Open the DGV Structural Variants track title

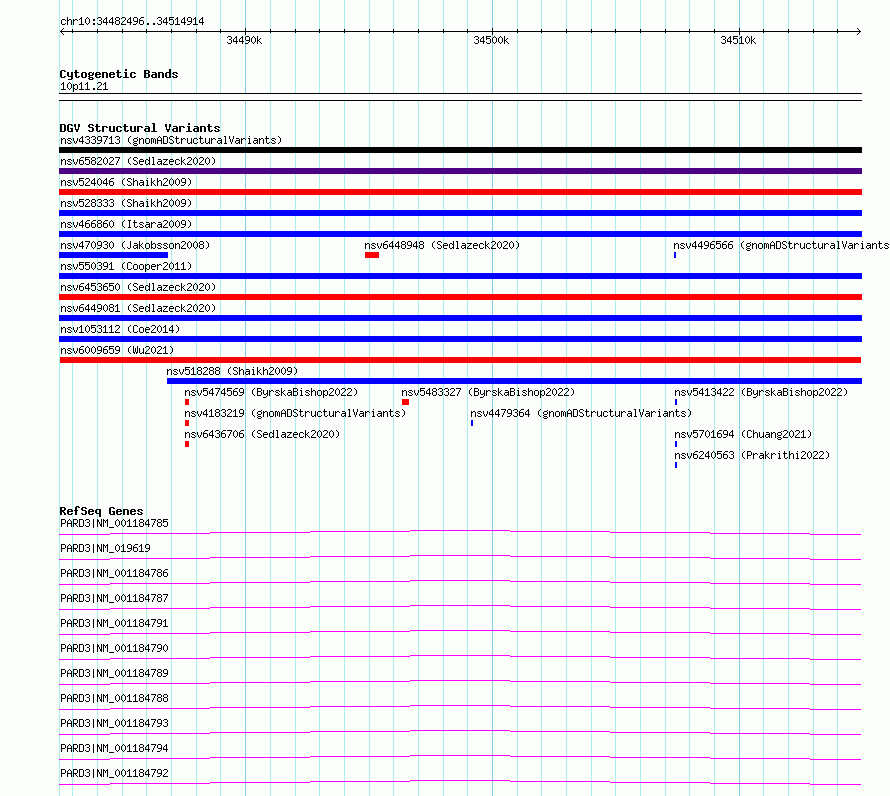pos(140,128)
